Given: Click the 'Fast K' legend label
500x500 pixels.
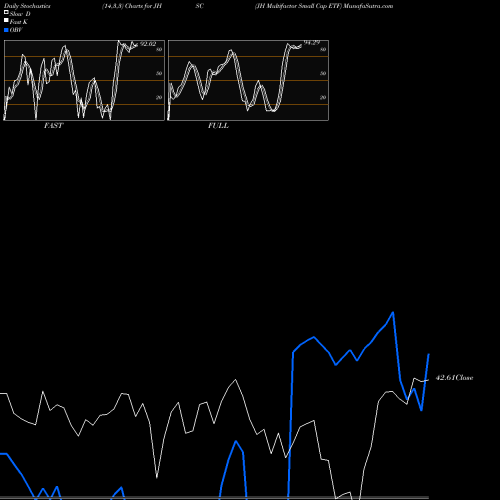Looking at the screenshot, I should [19, 22].
